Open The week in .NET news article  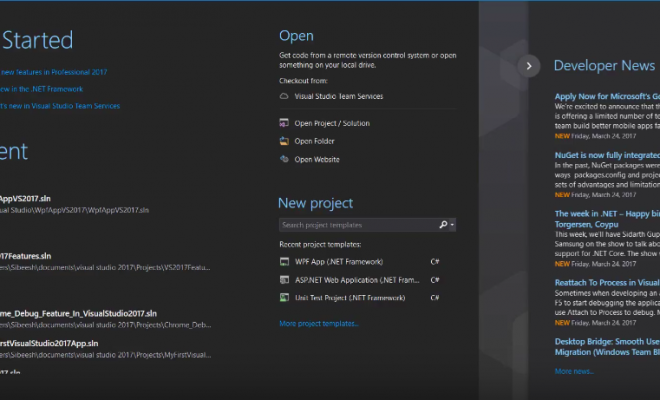pos(607,219)
